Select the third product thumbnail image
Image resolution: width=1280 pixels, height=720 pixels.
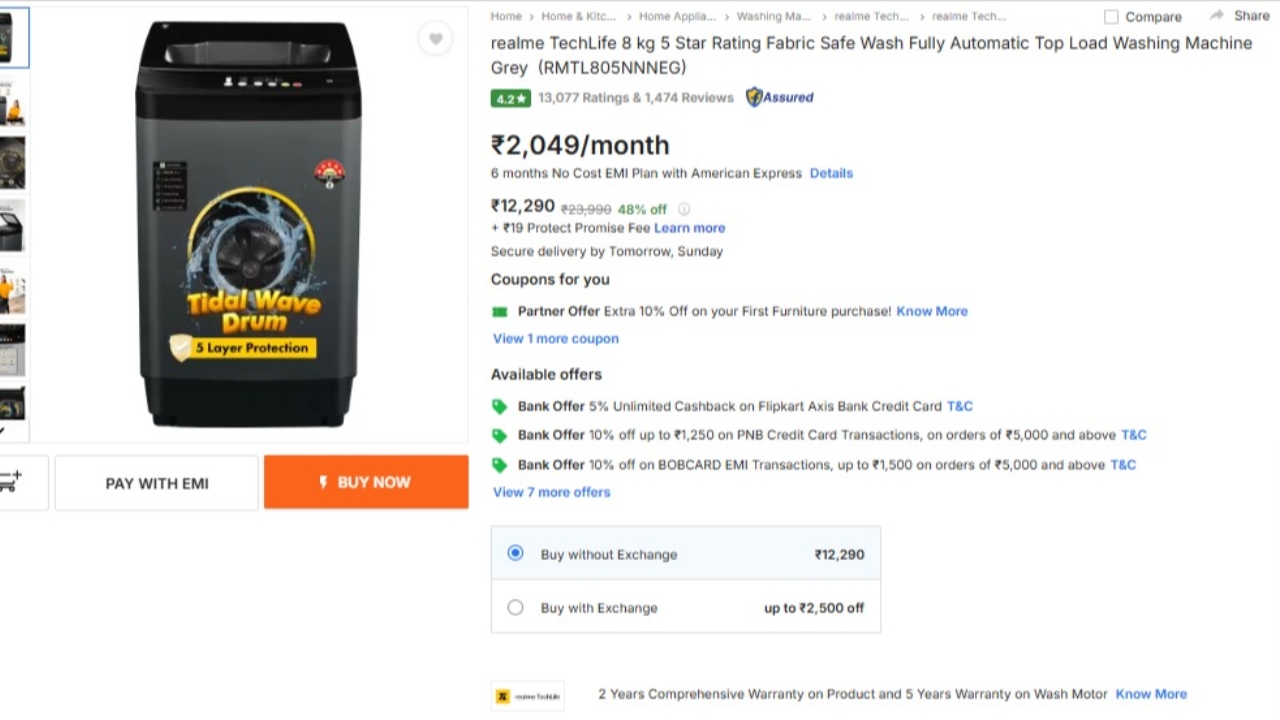pos(12,163)
